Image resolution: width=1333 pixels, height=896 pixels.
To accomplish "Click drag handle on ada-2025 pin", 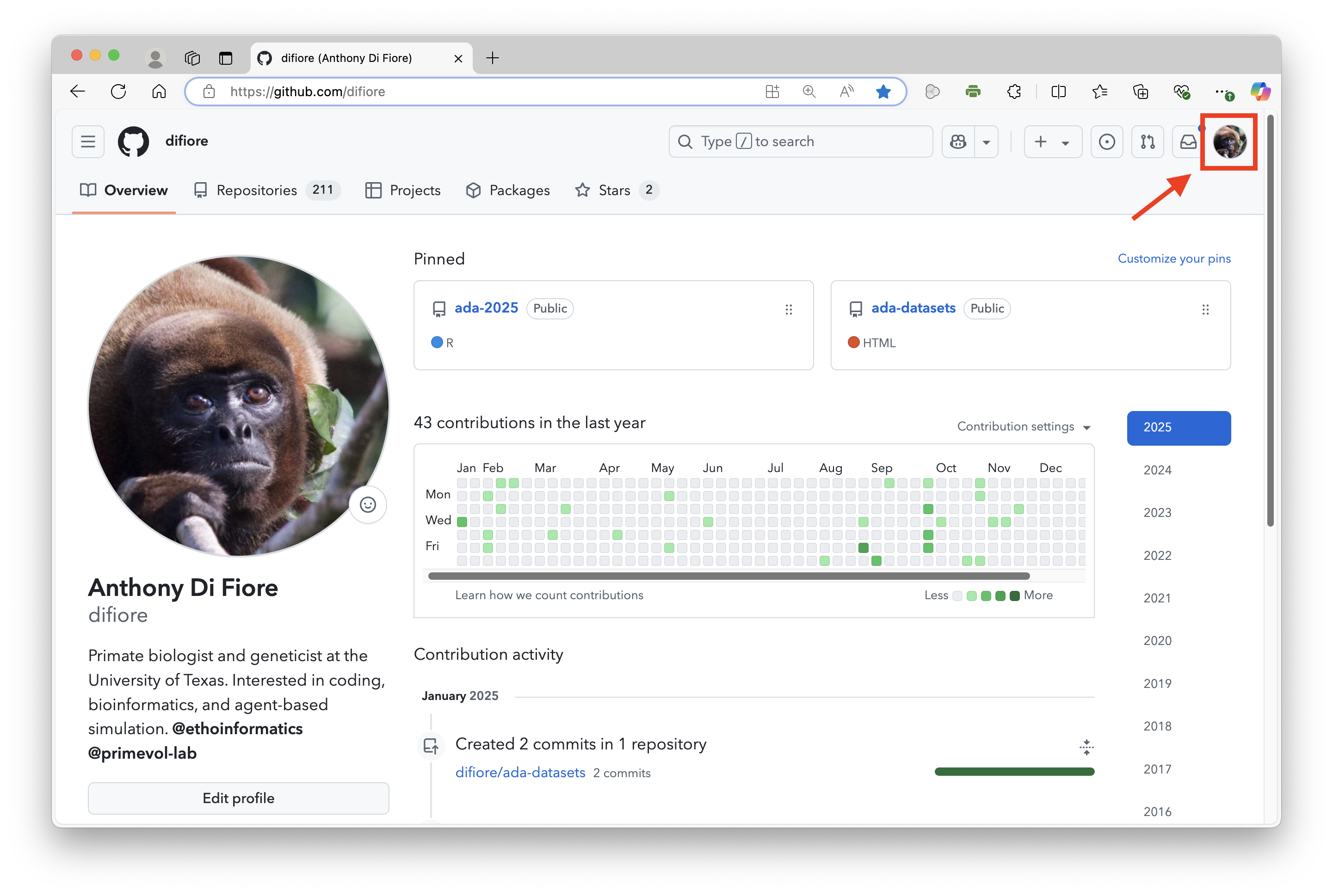I will 789,309.
